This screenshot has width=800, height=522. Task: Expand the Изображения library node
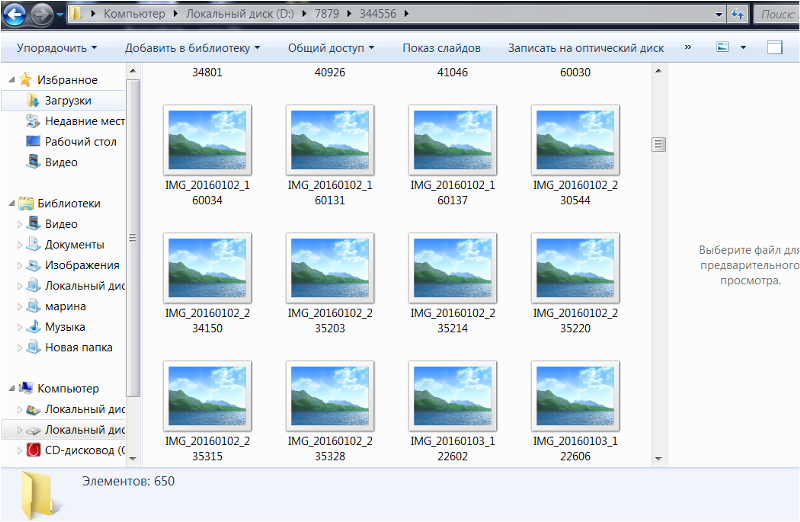click(19, 265)
